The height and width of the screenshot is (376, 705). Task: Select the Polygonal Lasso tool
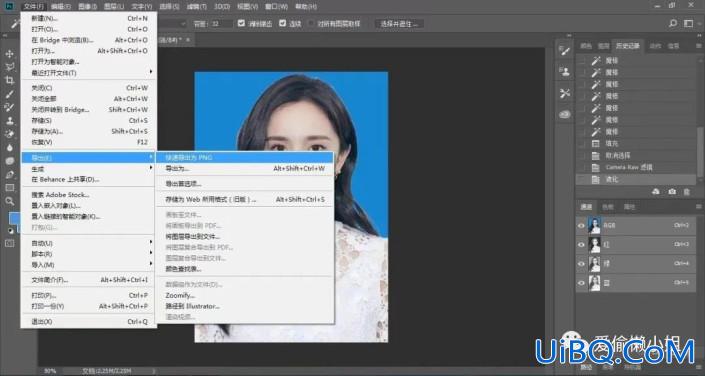click(x=9, y=67)
